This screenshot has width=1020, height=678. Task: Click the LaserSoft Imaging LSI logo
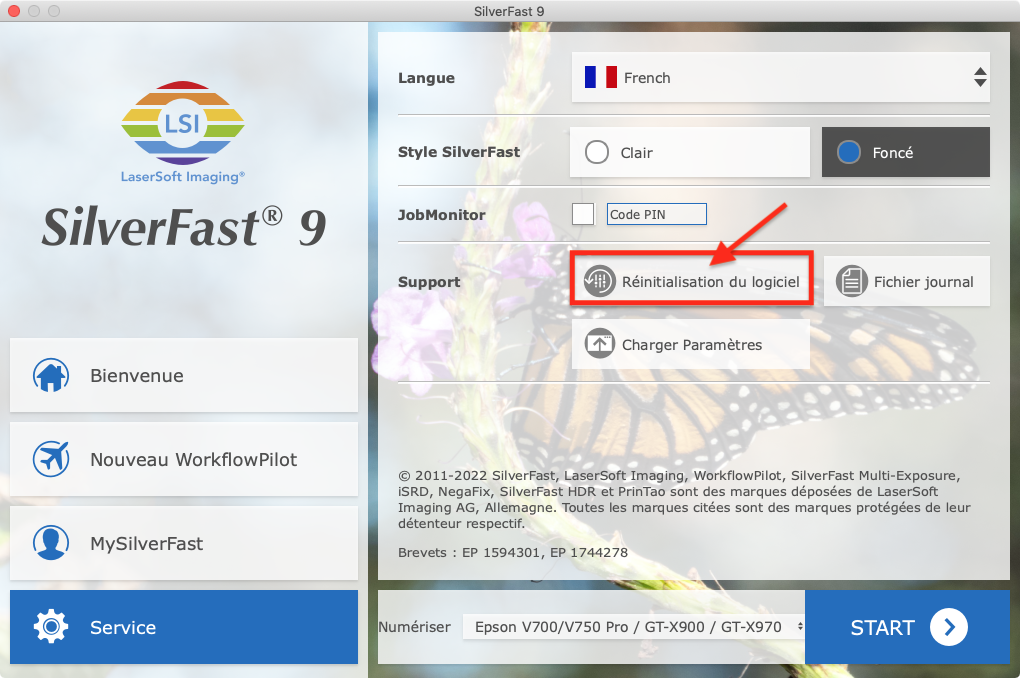coord(183,132)
